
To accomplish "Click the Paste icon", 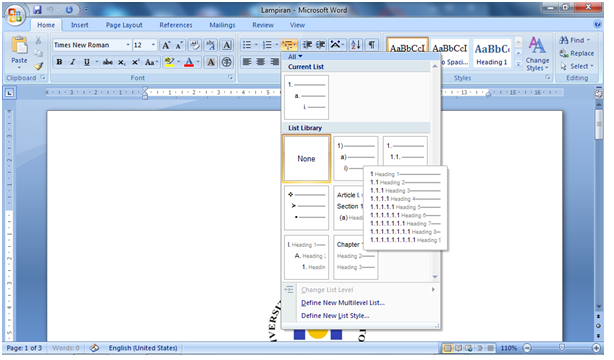I will 19,45.
